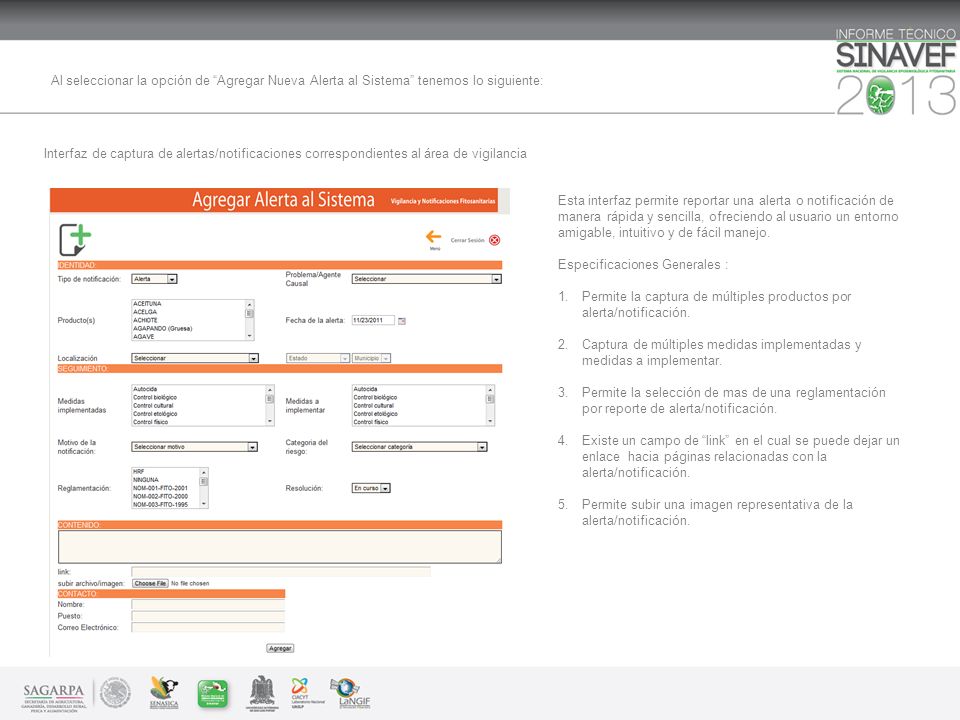The image size is (960, 720).
Task: Click the Medidas a implementar list scrollbar
Action: (x=490, y=405)
